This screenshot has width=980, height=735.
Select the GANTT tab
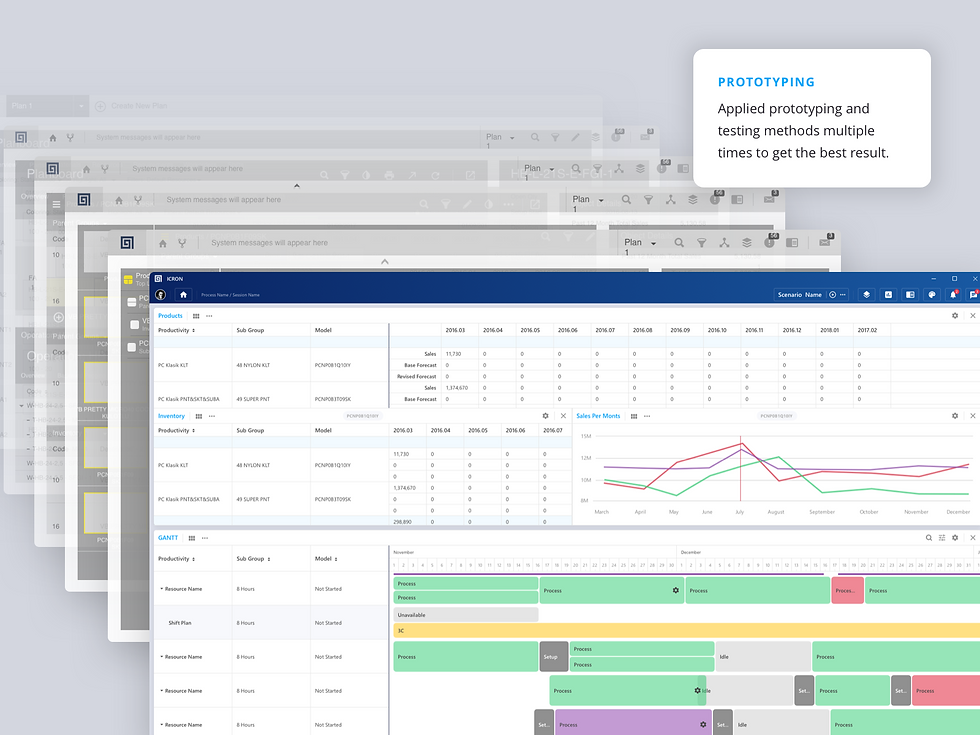(x=168, y=538)
